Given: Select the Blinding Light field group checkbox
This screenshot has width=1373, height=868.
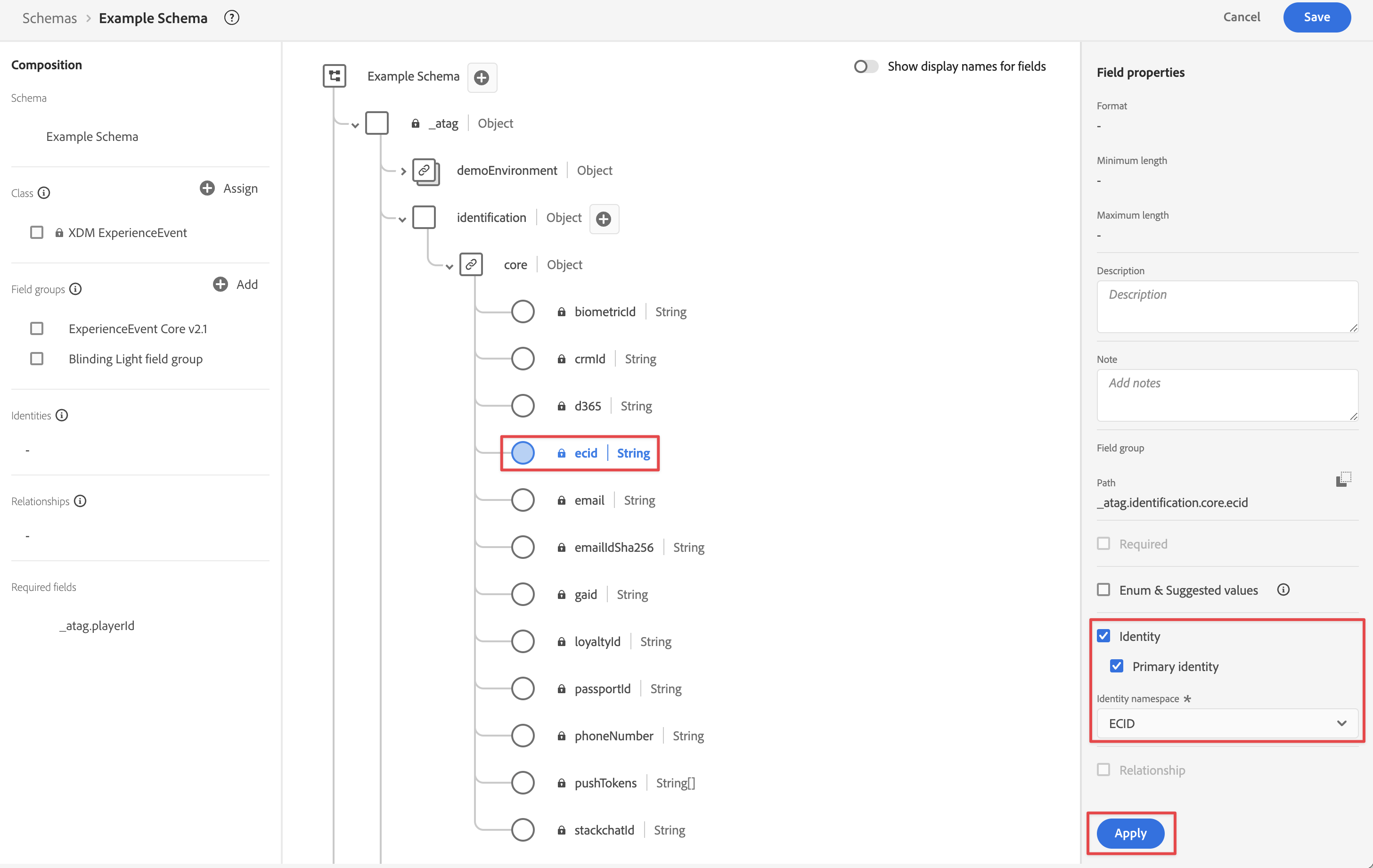Looking at the screenshot, I should tap(37, 359).
